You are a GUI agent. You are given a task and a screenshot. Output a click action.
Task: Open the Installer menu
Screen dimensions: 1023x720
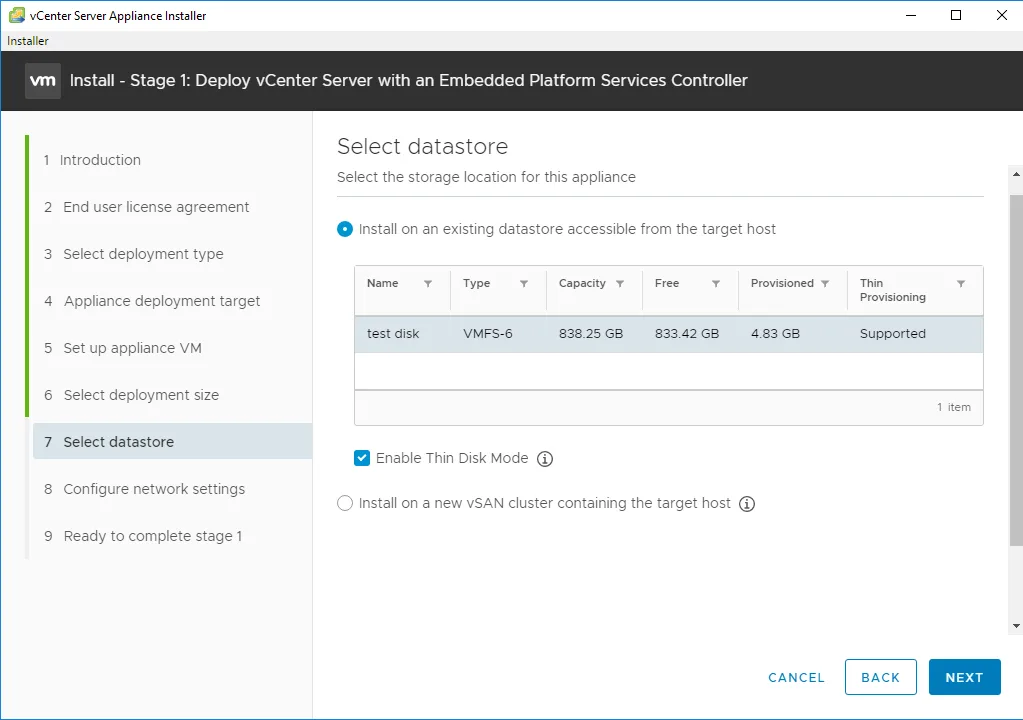pyautogui.click(x=27, y=40)
